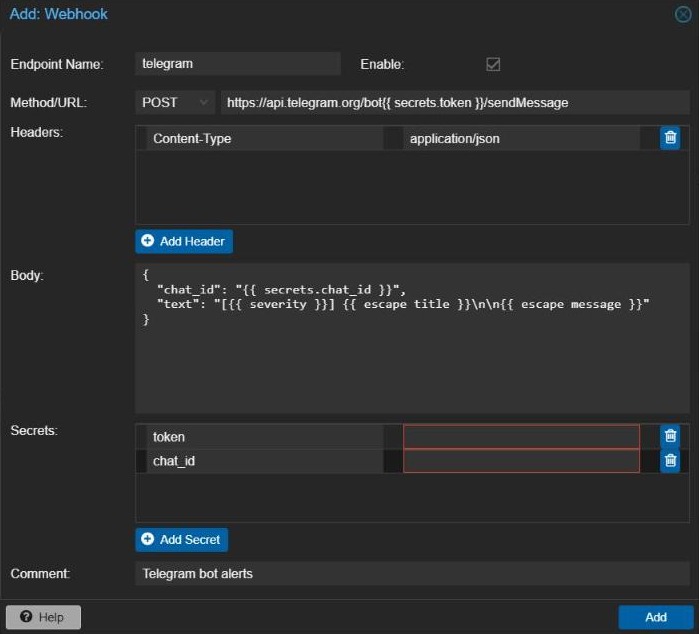Click the application/json header value field

click(x=521, y=139)
